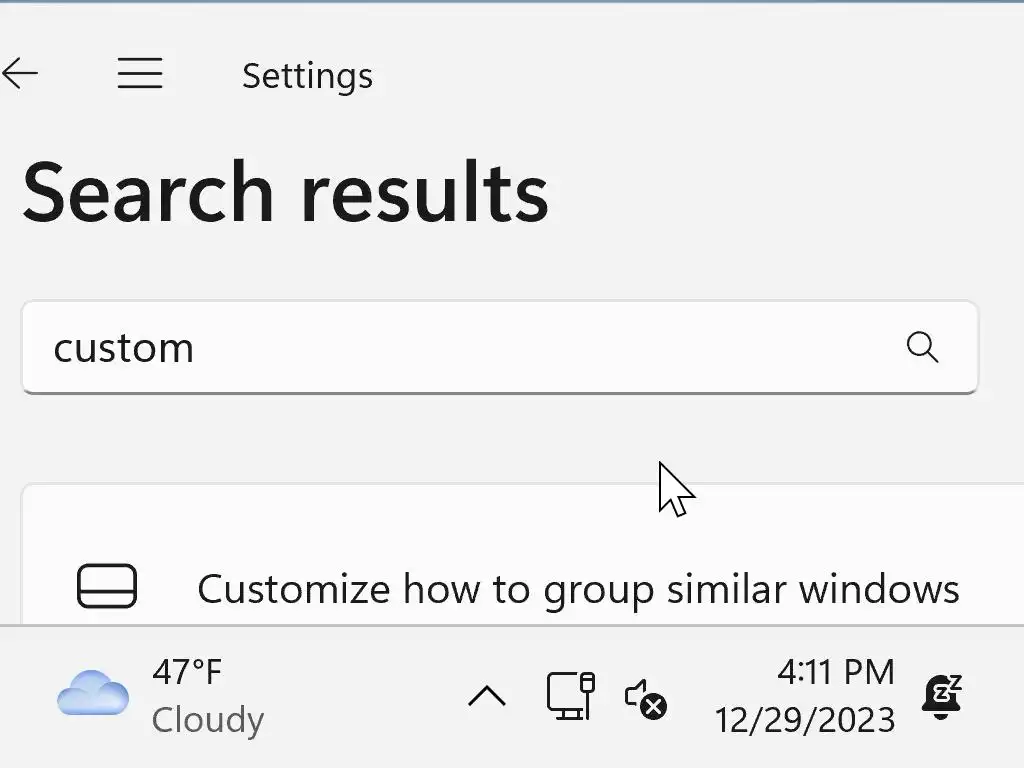The width and height of the screenshot is (1024, 768).
Task: Click the window layout icon beside the result
Action: click(x=107, y=586)
